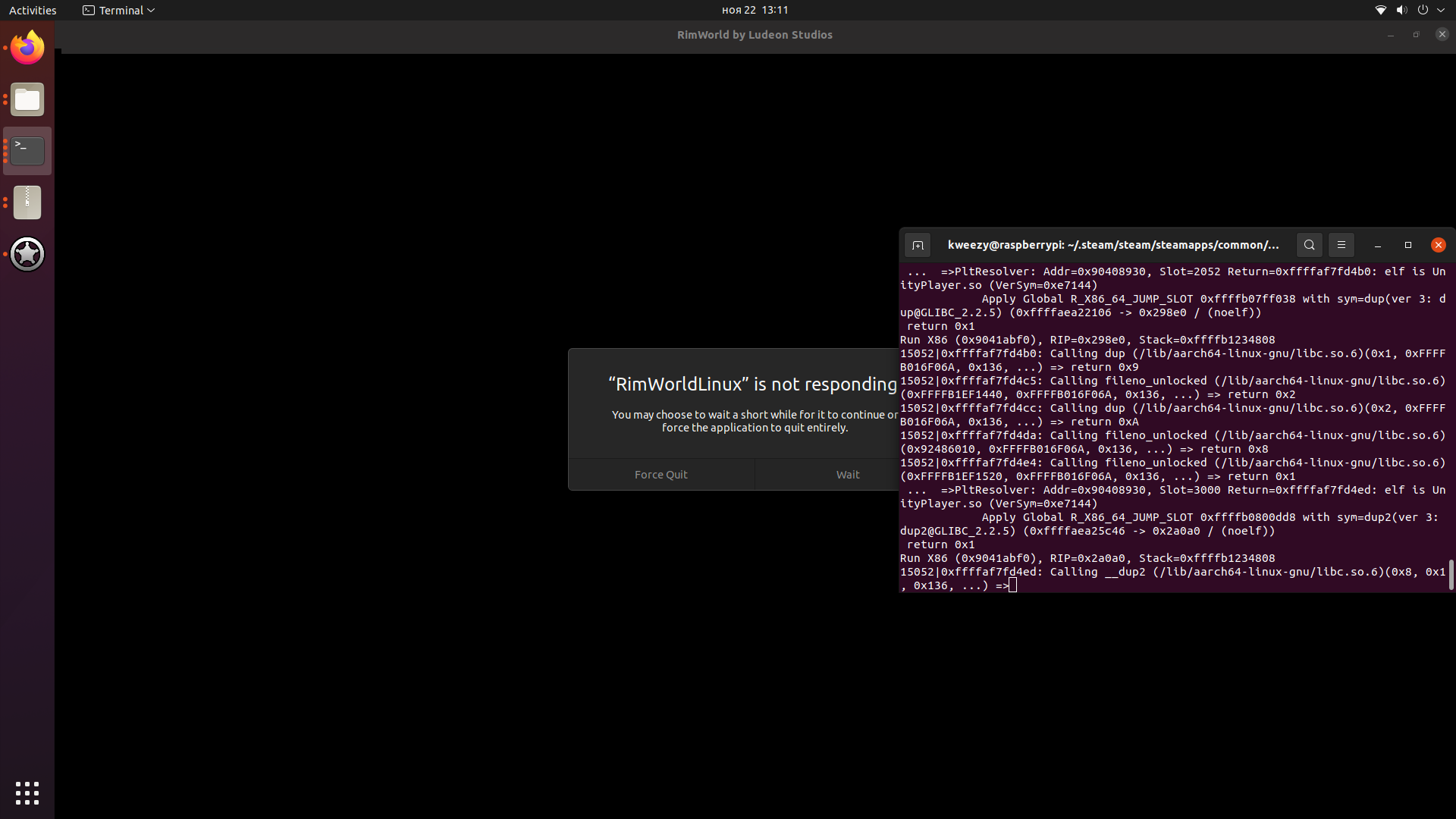Open the Files app in the dock
This screenshot has width=1456, height=819.
tap(27, 99)
